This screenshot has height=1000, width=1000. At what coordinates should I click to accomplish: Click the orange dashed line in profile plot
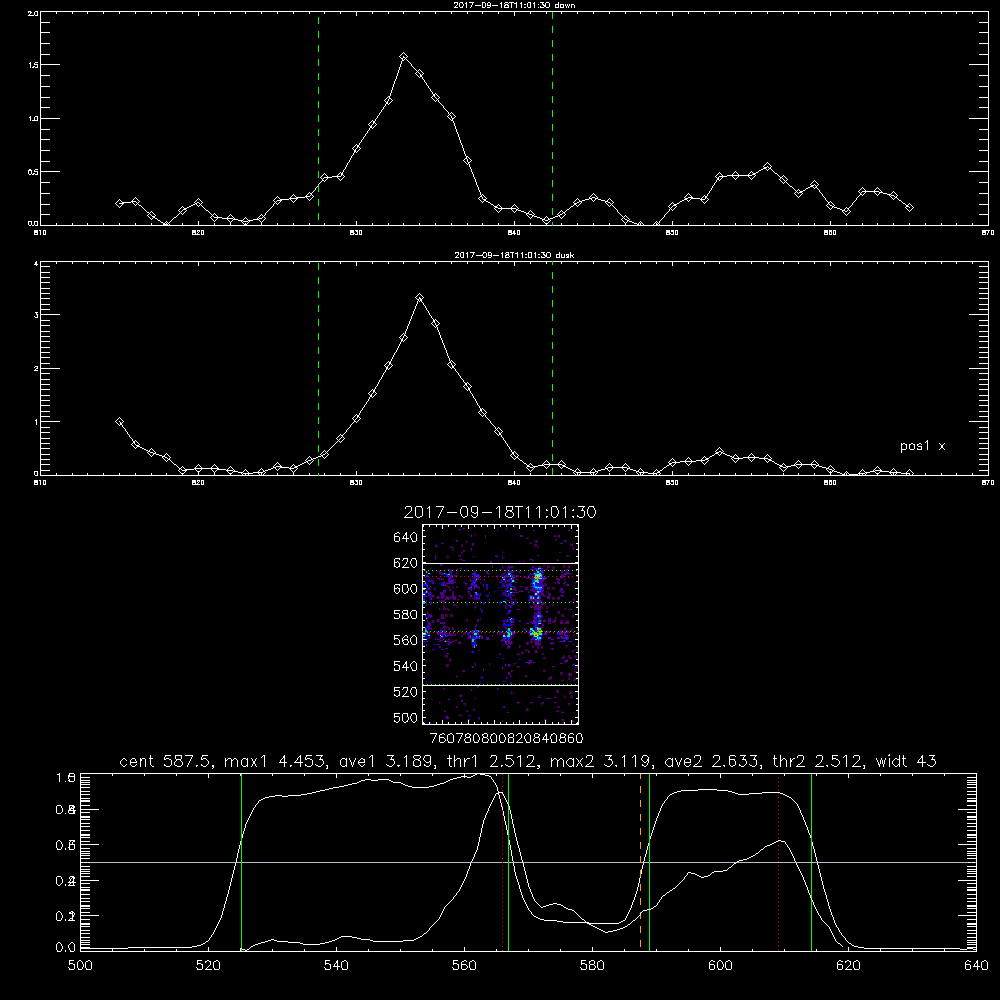pos(640,862)
